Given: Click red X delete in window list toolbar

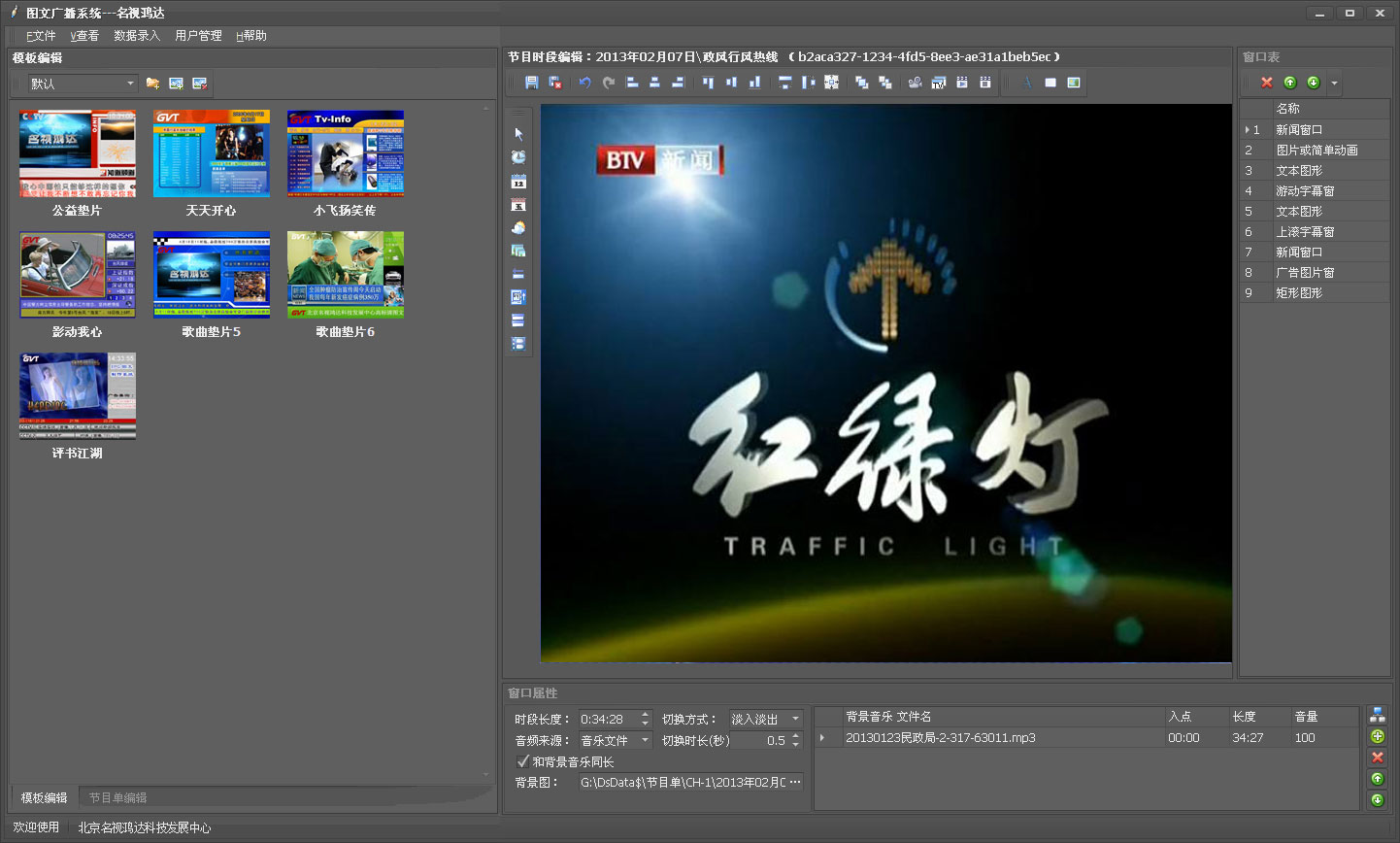Looking at the screenshot, I should coord(1266,83).
